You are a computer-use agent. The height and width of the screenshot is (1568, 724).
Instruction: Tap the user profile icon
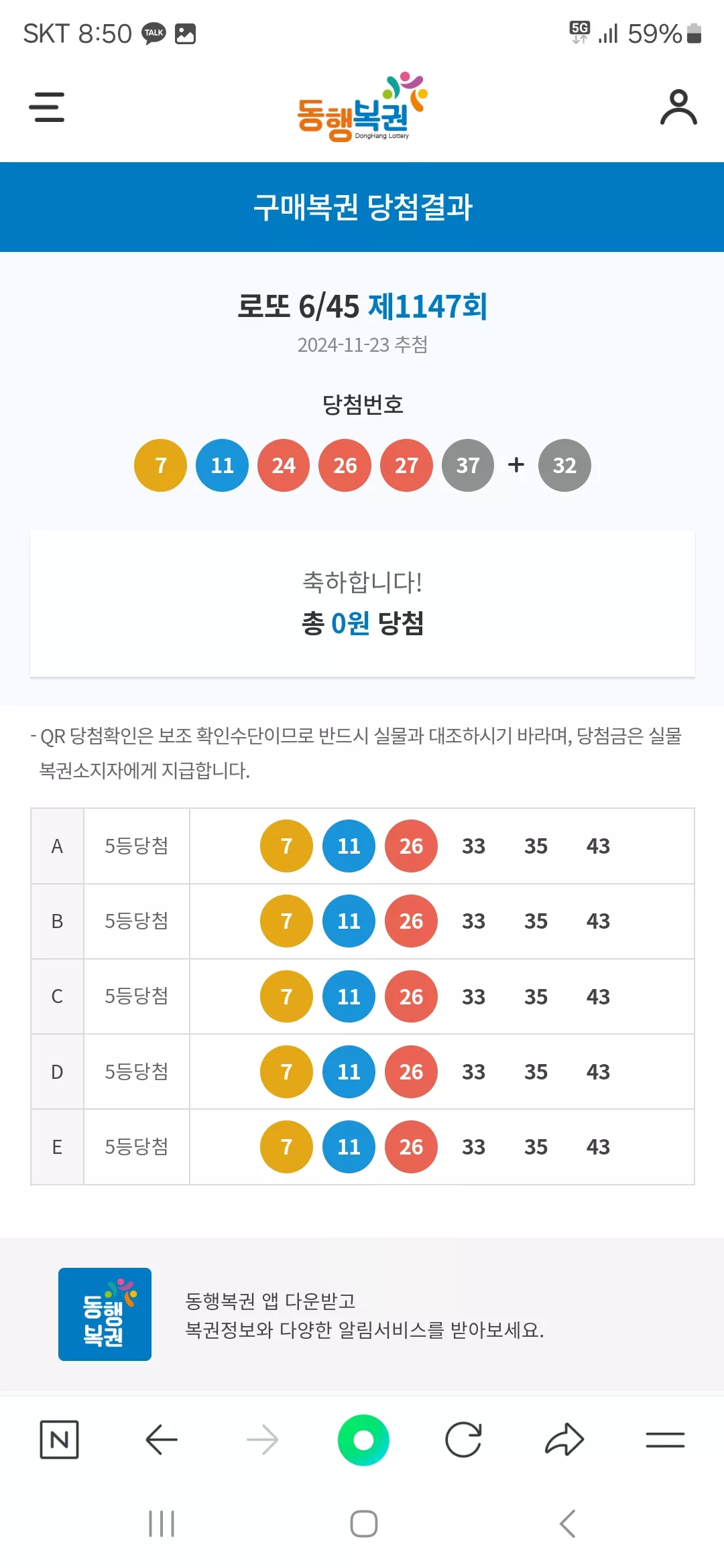click(x=678, y=107)
